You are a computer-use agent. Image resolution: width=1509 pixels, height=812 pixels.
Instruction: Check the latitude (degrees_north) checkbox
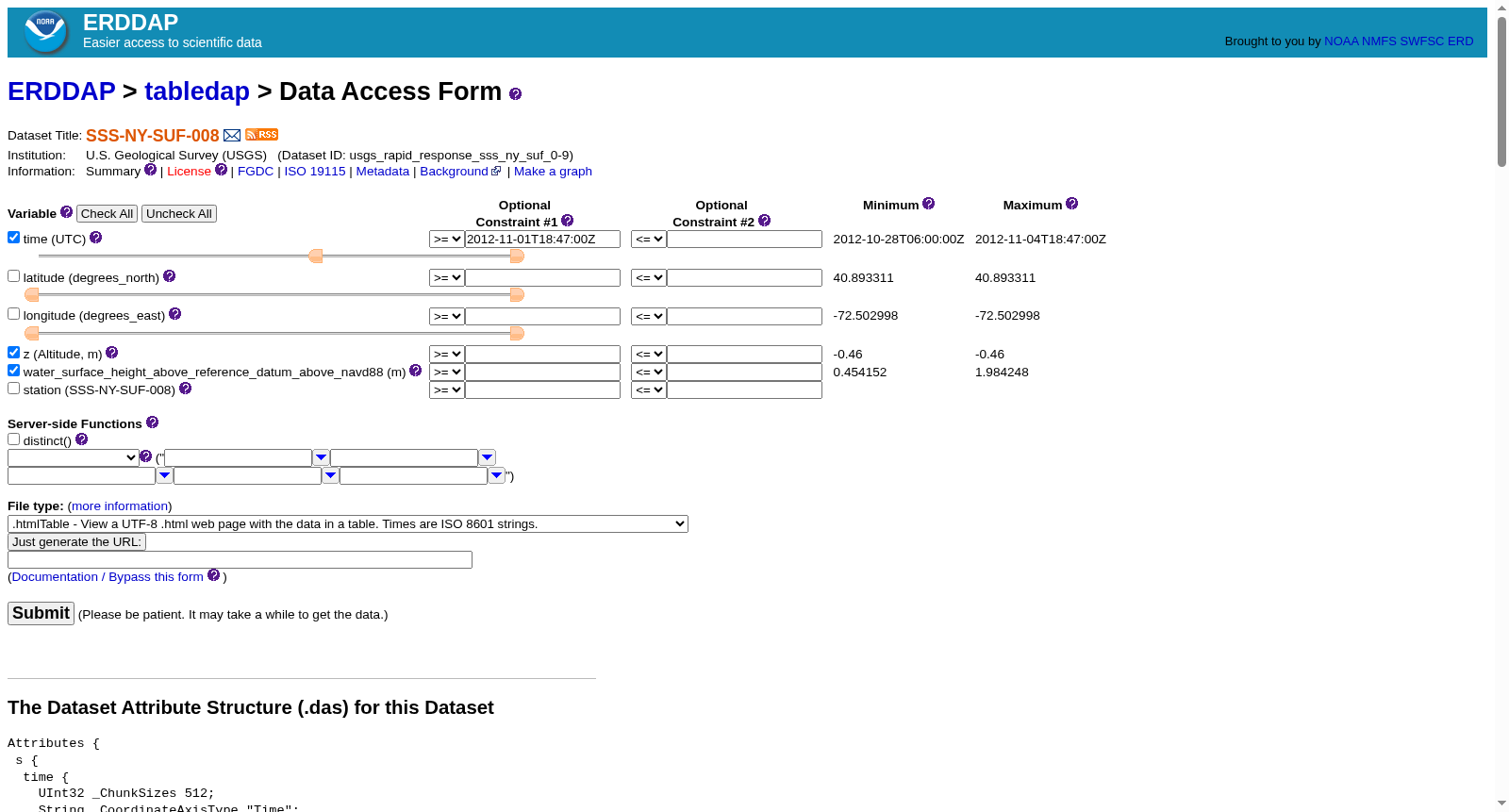(x=13, y=276)
